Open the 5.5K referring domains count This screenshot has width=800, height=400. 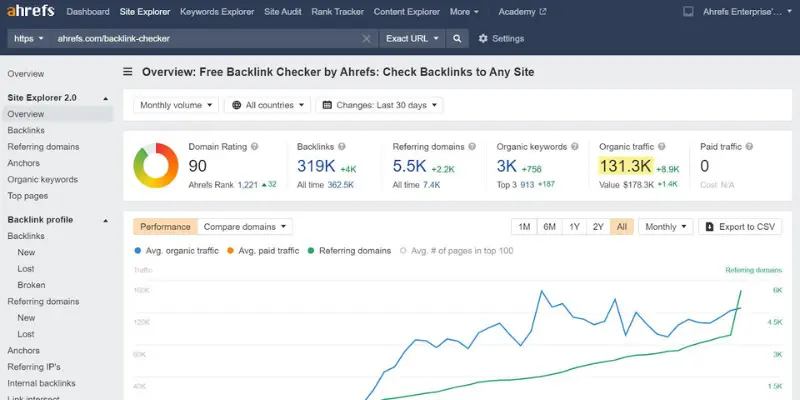coord(409,166)
